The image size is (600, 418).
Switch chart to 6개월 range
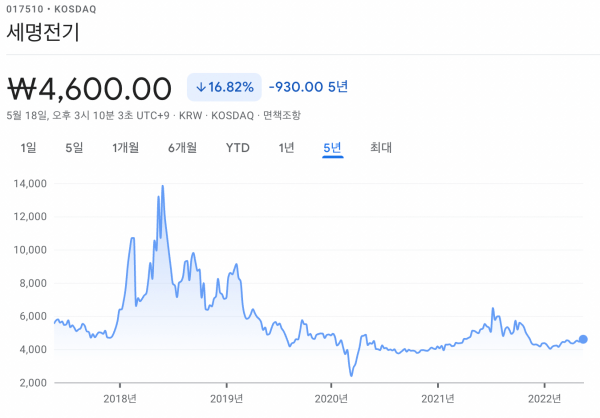pos(183,148)
